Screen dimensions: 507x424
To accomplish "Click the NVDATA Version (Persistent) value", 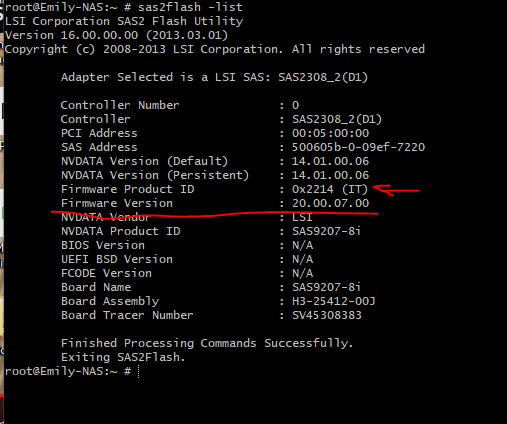I will (330, 175).
